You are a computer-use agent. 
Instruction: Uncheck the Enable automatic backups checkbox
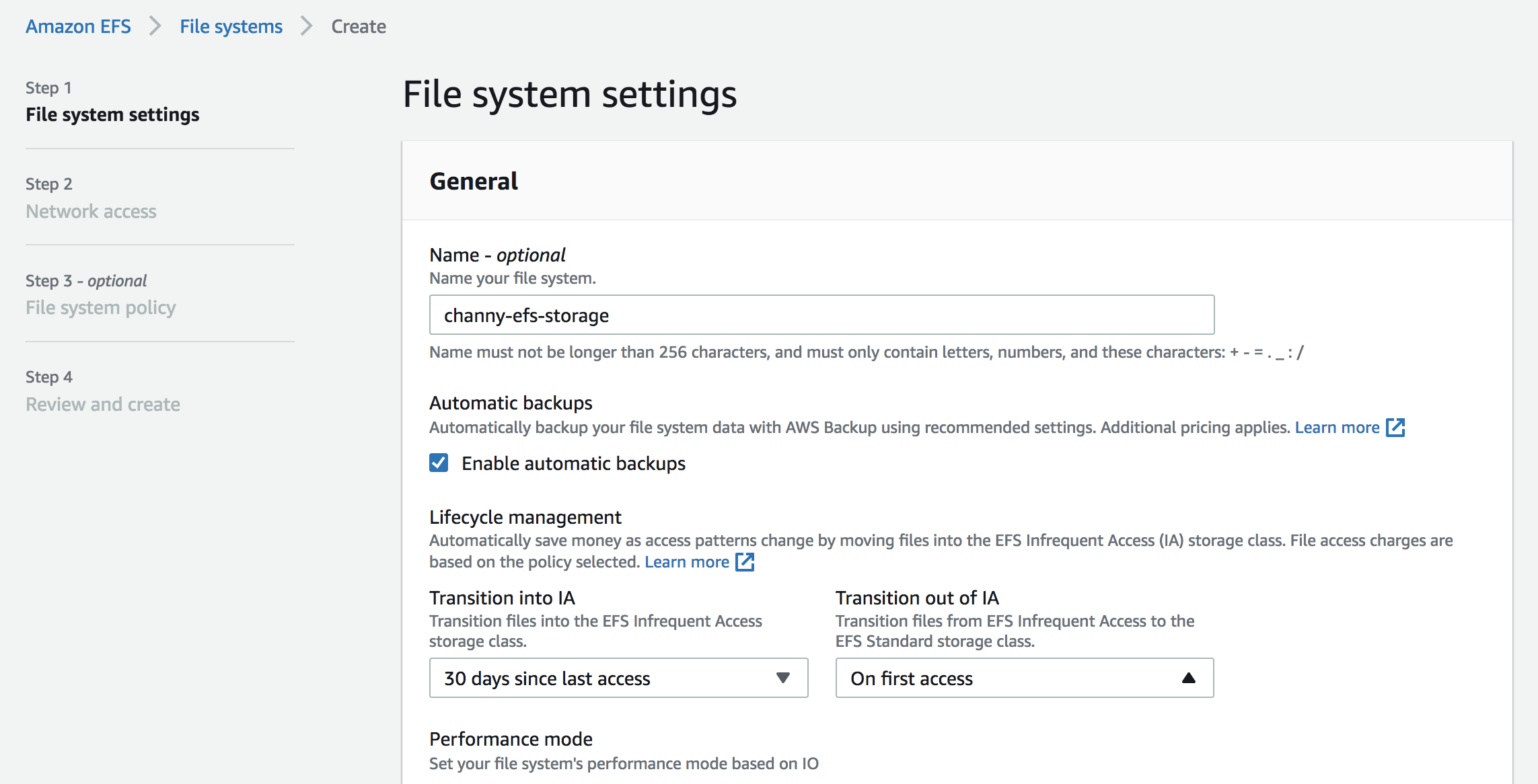click(x=439, y=463)
